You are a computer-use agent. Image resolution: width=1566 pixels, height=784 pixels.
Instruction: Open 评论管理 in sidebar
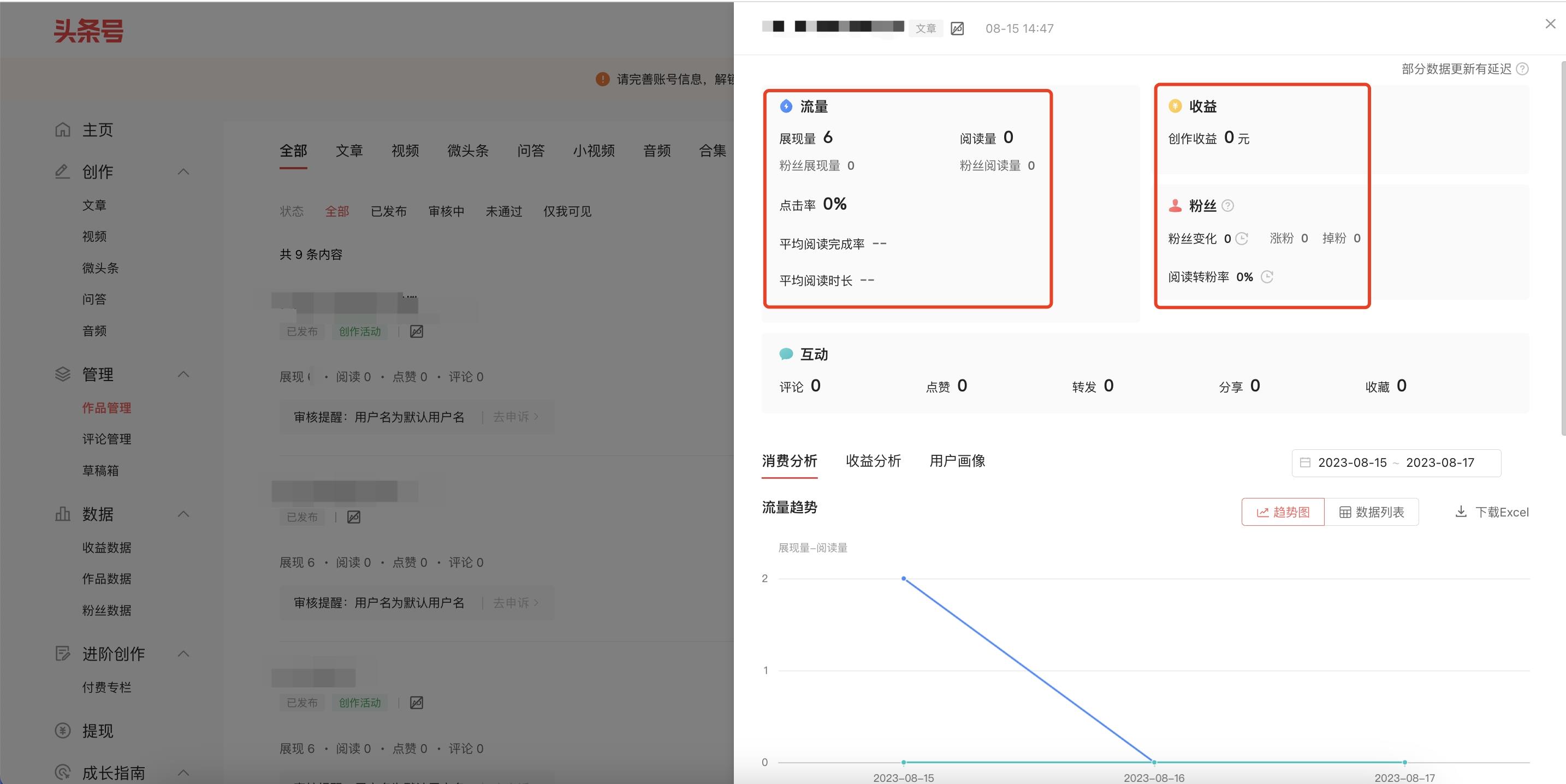click(x=107, y=439)
